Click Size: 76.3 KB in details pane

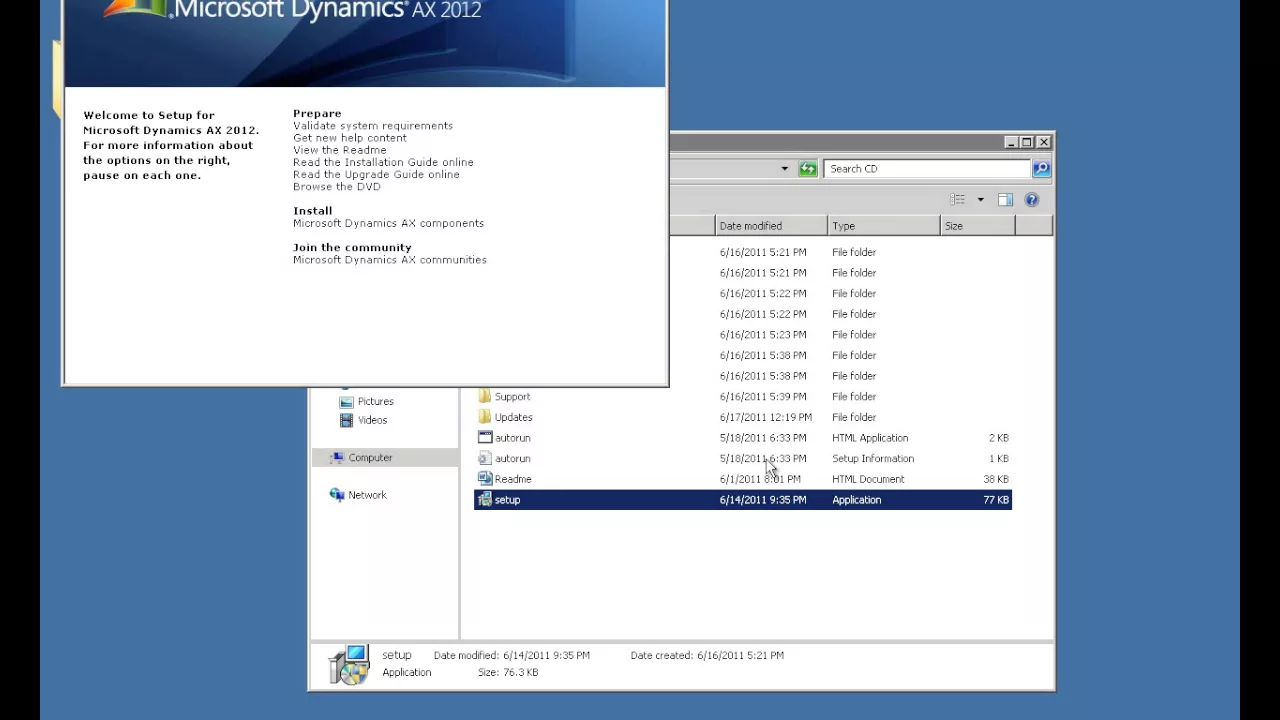tap(508, 673)
